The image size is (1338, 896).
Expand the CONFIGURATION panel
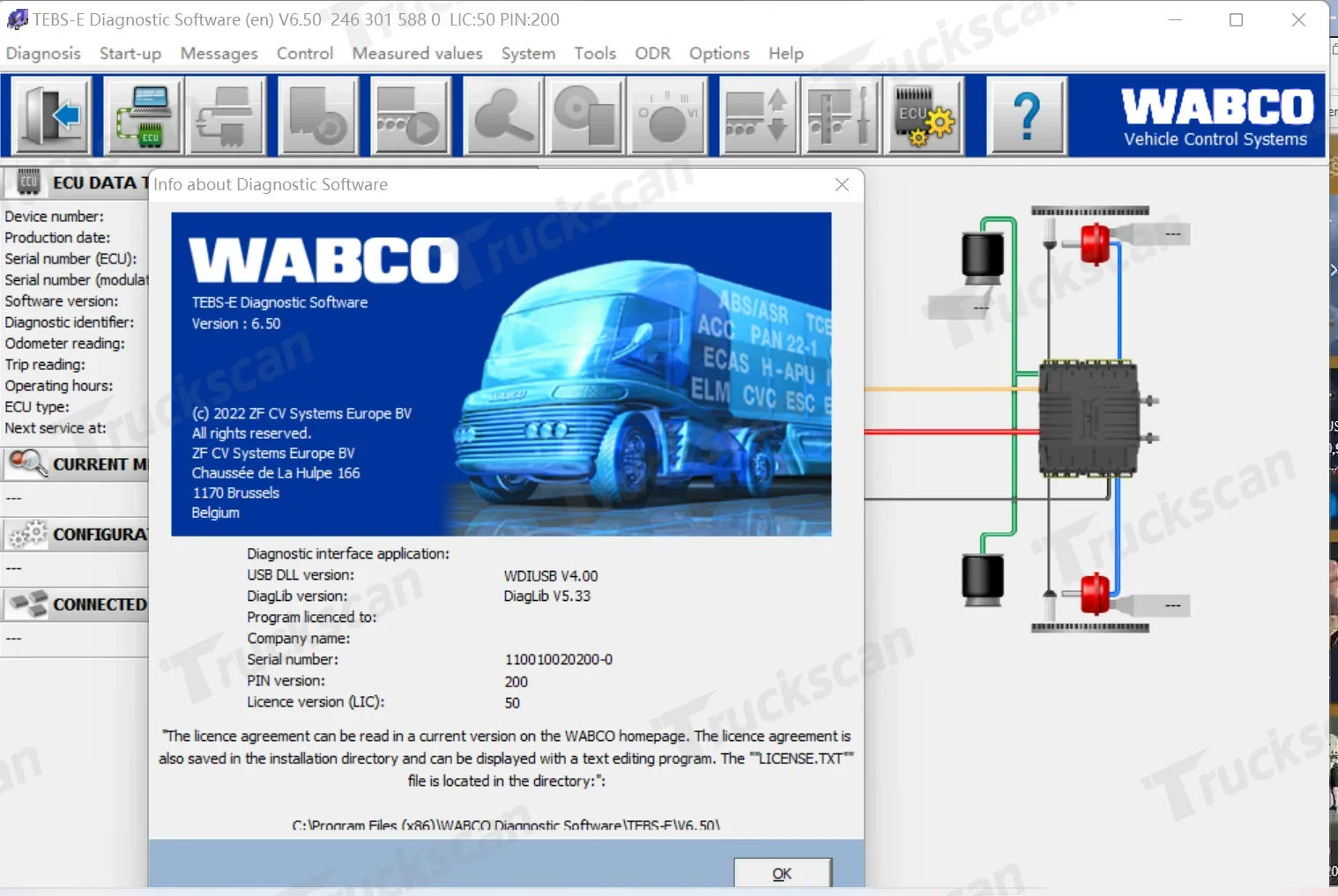(x=75, y=535)
